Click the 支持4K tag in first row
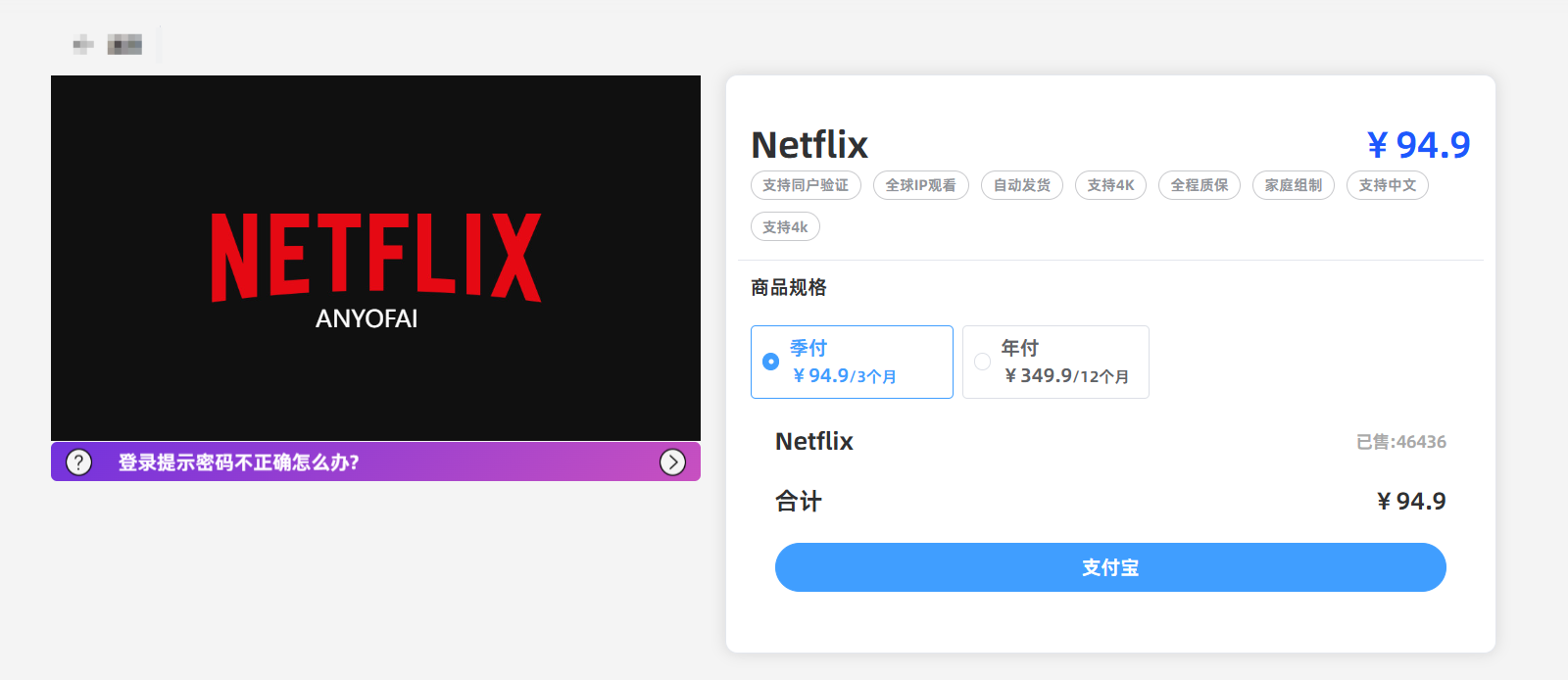Image resolution: width=1568 pixels, height=680 pixels. tap(1110, 185)
